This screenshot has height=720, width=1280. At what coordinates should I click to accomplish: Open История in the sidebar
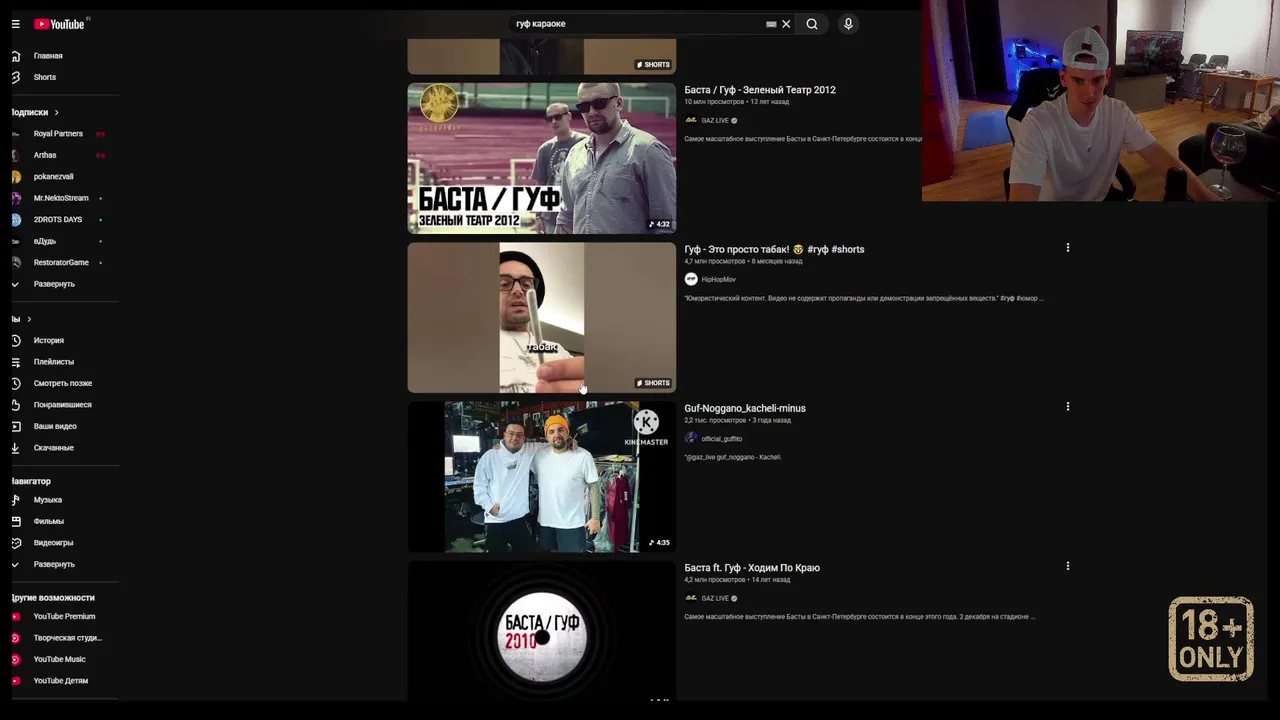point(48,340)
